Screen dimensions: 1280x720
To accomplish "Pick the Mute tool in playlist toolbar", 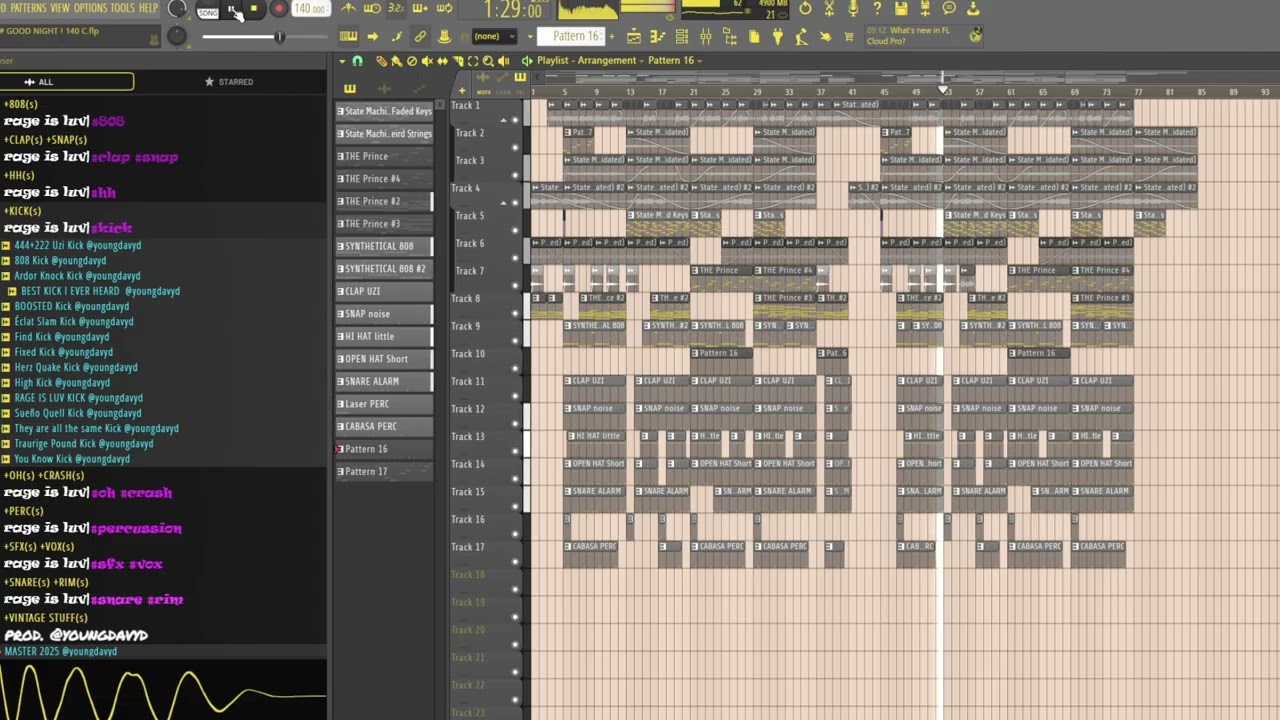I will (x=427, y=61).
